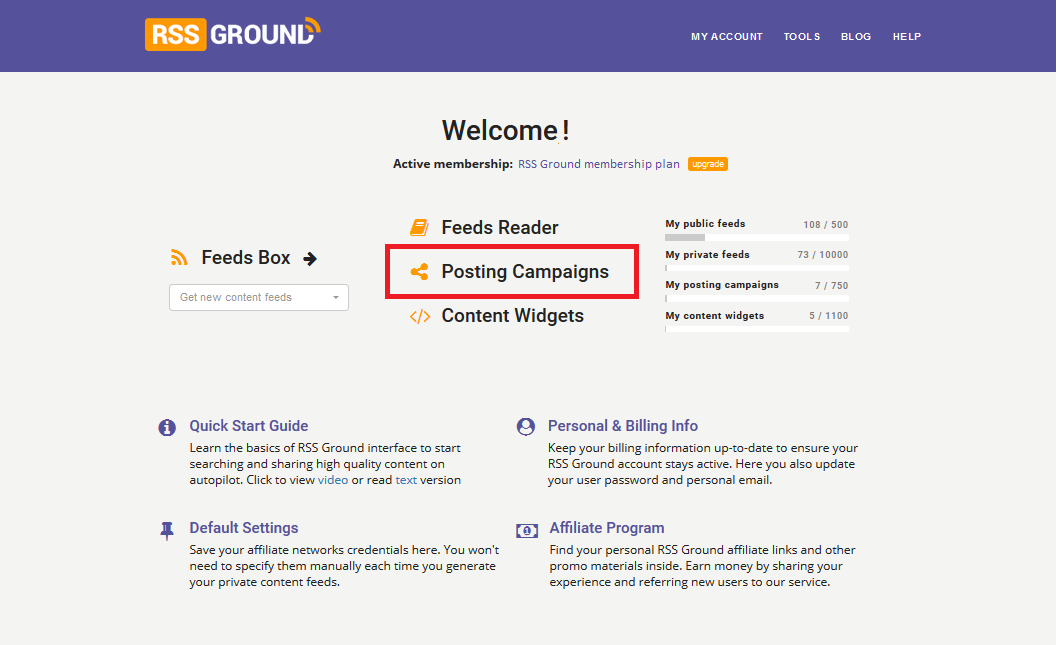1056x645 pixels.
Task: Open the Affiliate Program link
Action: tap(607, 528)
